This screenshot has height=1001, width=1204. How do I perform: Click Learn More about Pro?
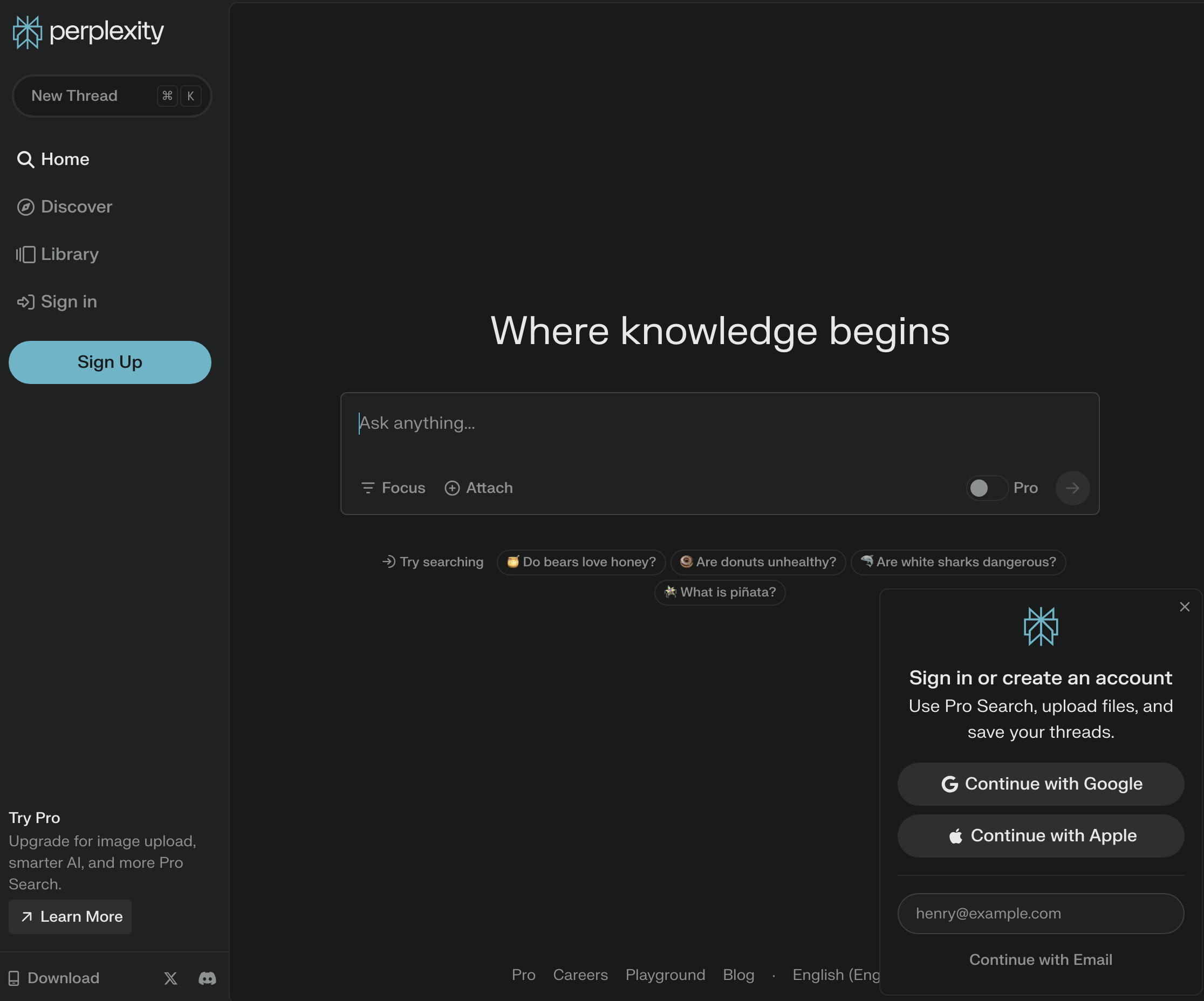point(70,917)
